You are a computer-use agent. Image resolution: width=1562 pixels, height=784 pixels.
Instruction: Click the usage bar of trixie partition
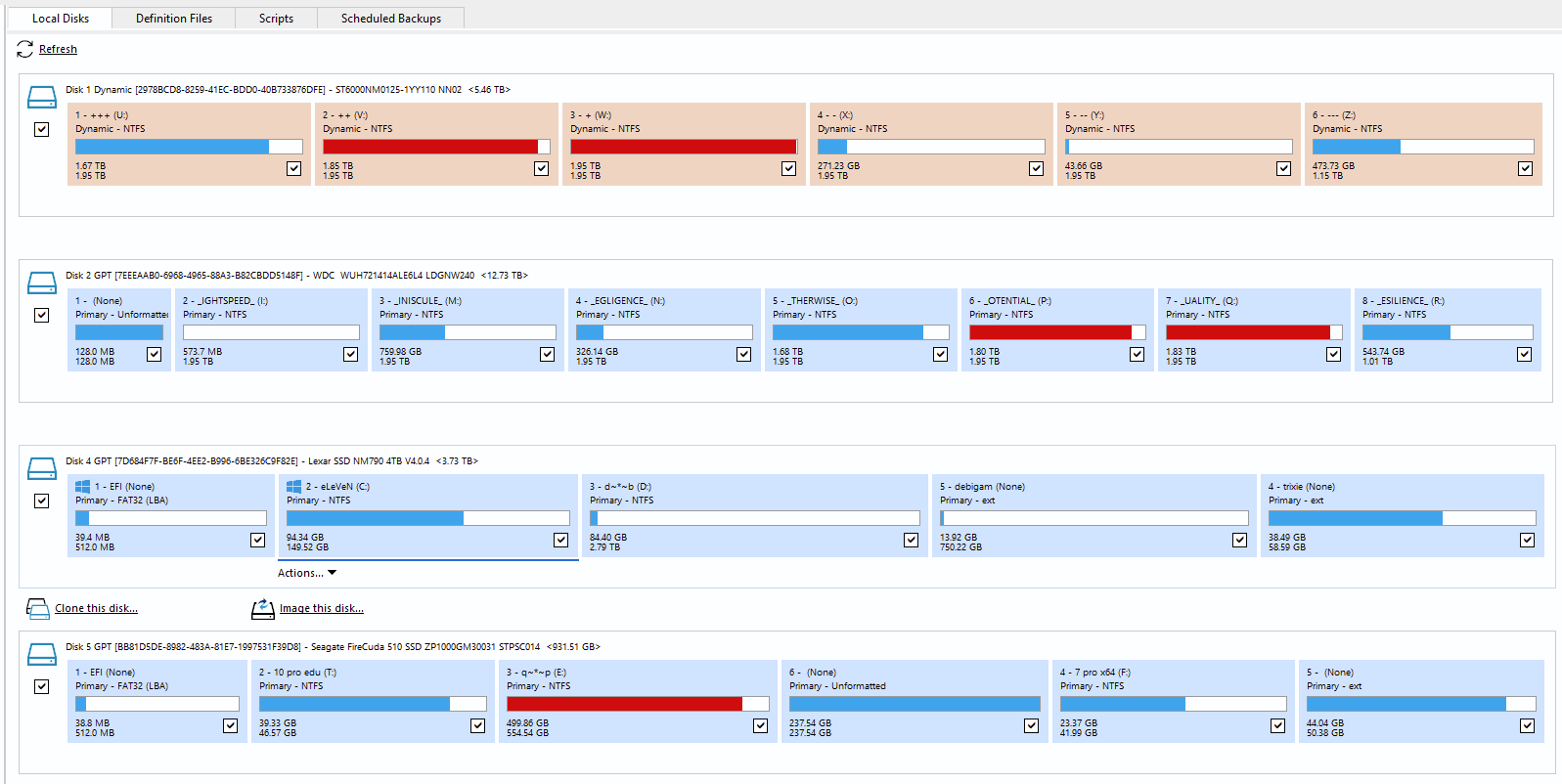[1403, 518]
